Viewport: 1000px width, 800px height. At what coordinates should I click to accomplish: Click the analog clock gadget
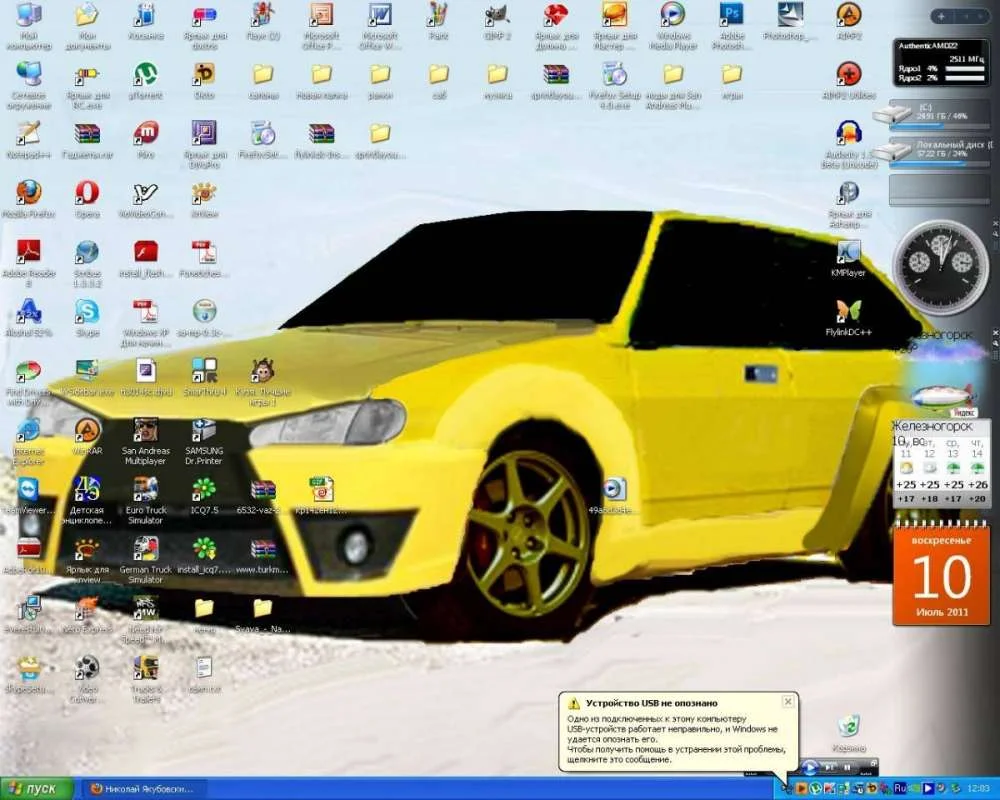coord(939,267)
